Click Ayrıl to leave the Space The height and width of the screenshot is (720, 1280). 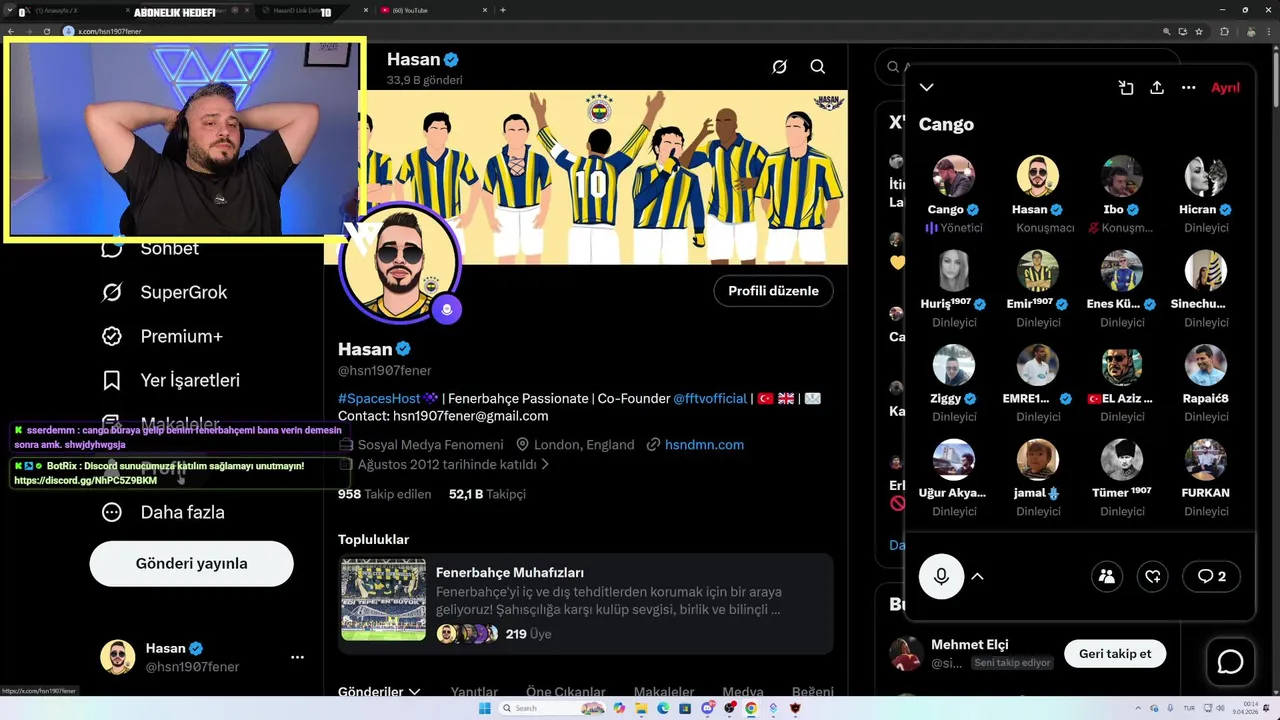click(x=1225, y=87)
